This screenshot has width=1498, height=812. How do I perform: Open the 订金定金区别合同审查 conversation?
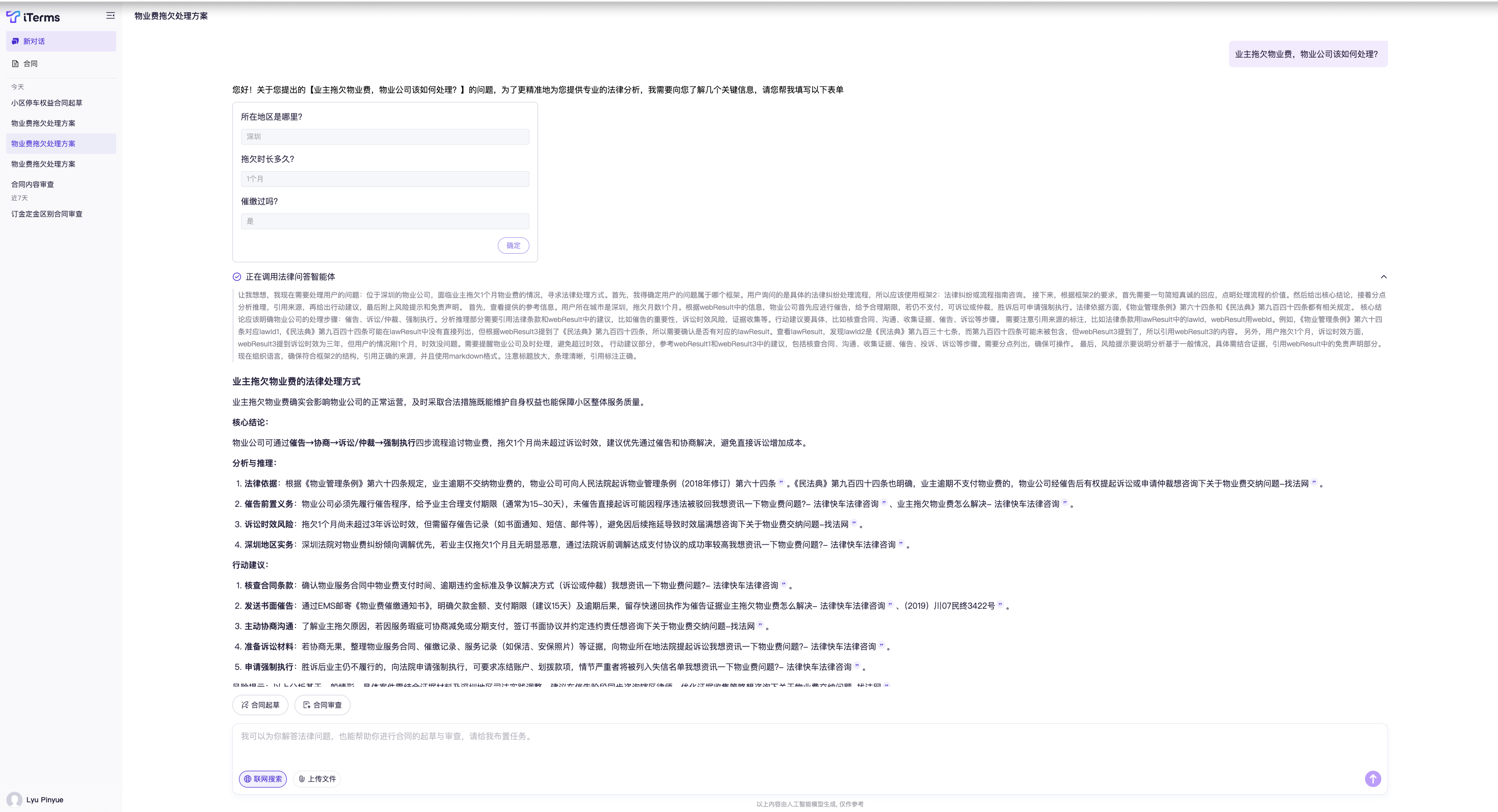(46, 214)
